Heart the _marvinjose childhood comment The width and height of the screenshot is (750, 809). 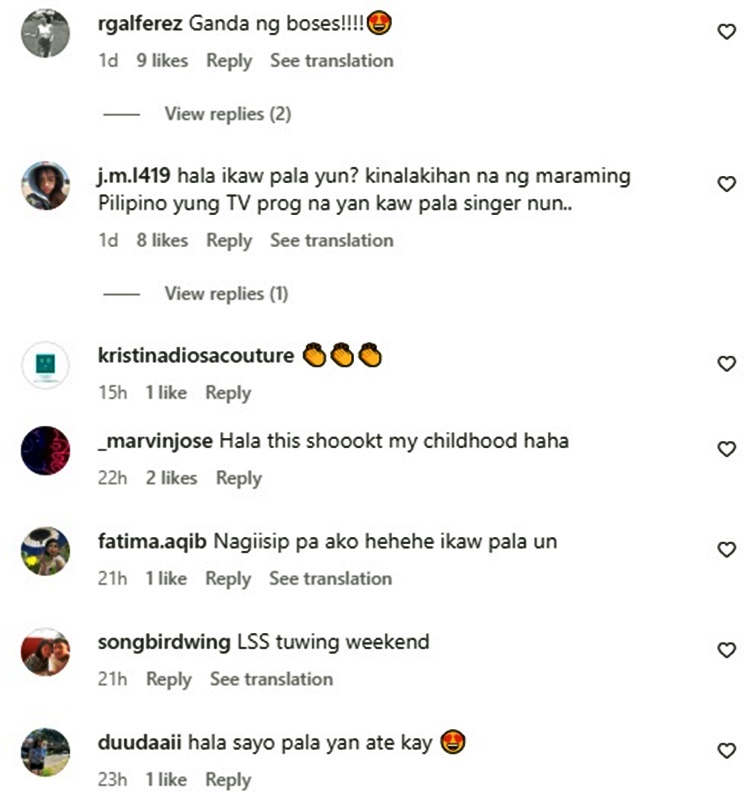[x=726, y=449]
